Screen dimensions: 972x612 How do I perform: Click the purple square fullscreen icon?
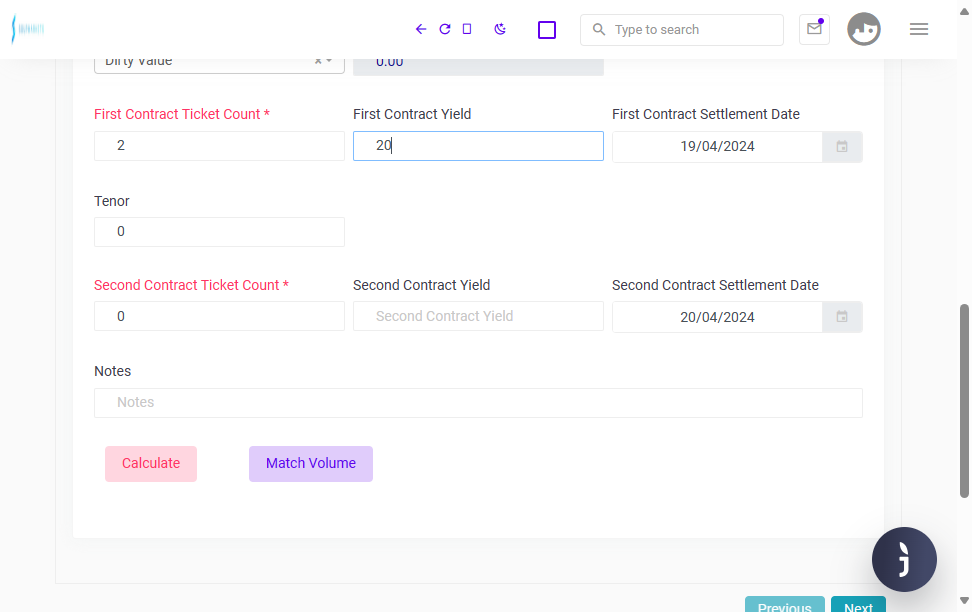pyautogui.click(x=547, y=30)
